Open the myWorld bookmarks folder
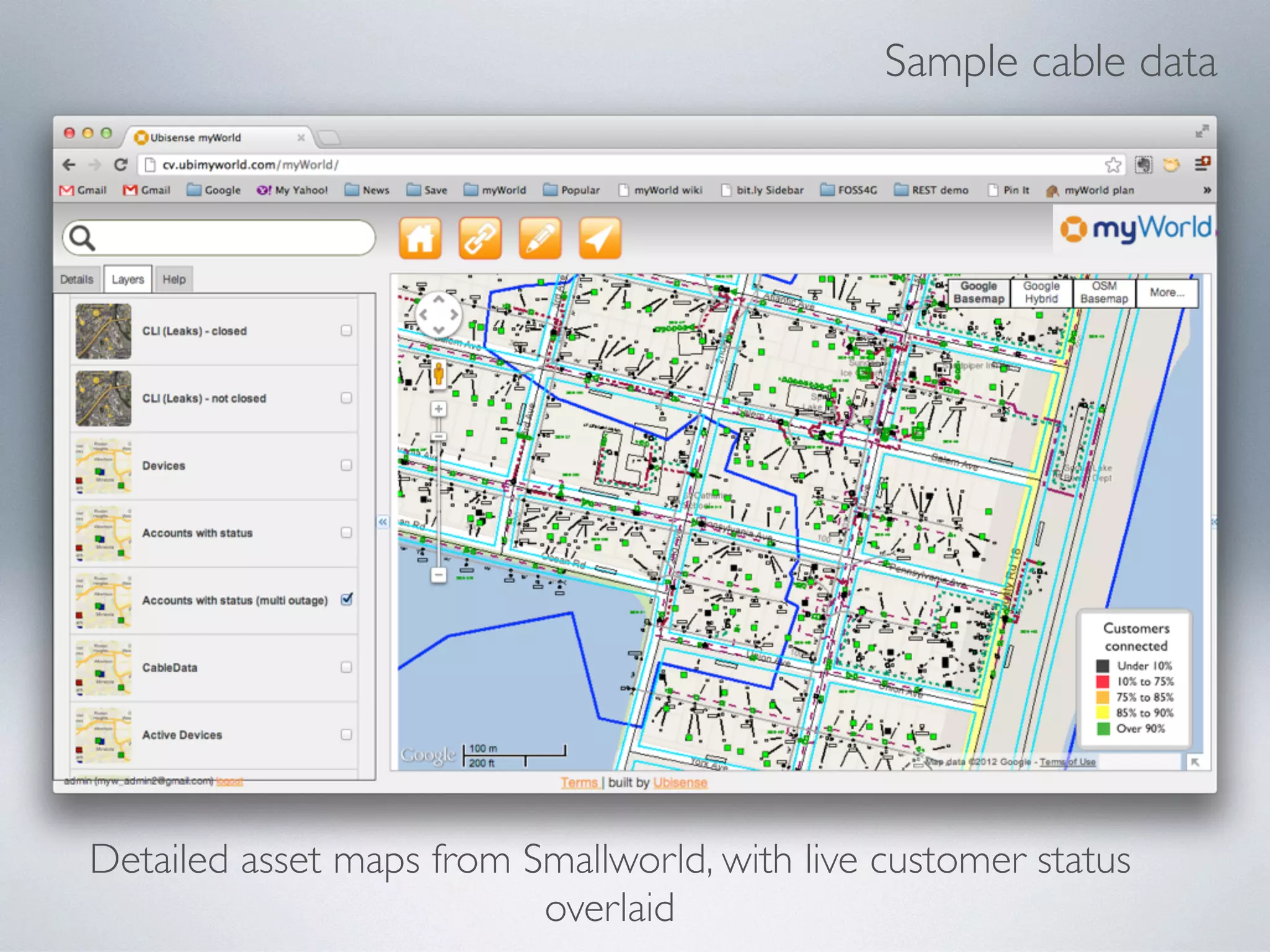The image size is (1270, 952). coord(495,190)
